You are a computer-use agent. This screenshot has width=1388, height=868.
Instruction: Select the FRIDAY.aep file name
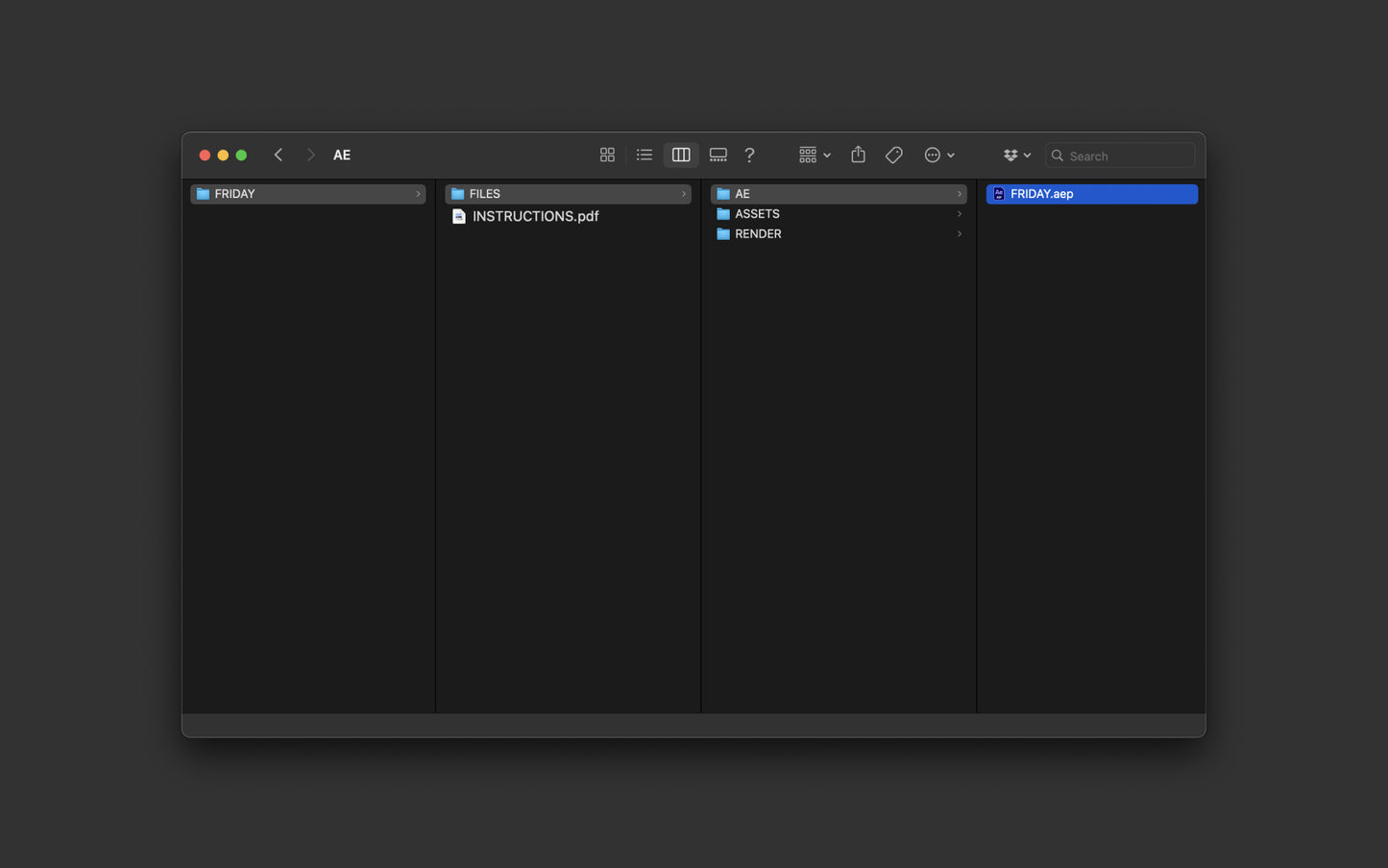pos(1042,194)
